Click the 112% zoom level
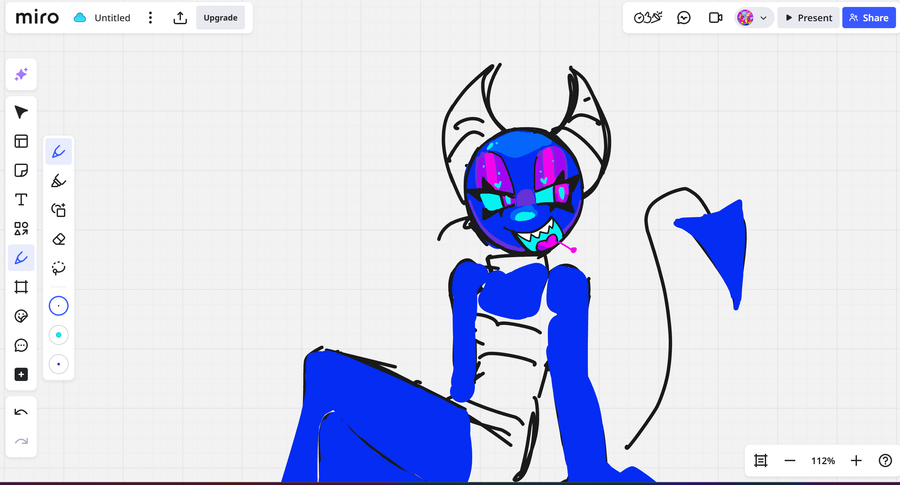900x485 pixels. tap(823, 460)
